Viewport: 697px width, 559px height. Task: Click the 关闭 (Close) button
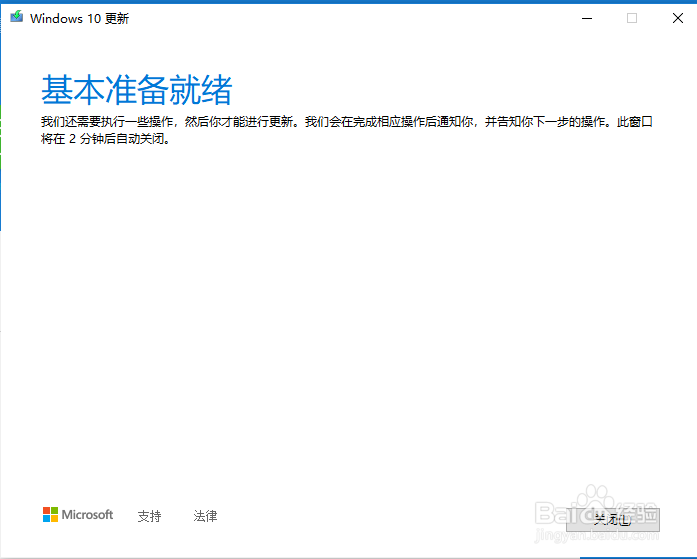[613, 519]
